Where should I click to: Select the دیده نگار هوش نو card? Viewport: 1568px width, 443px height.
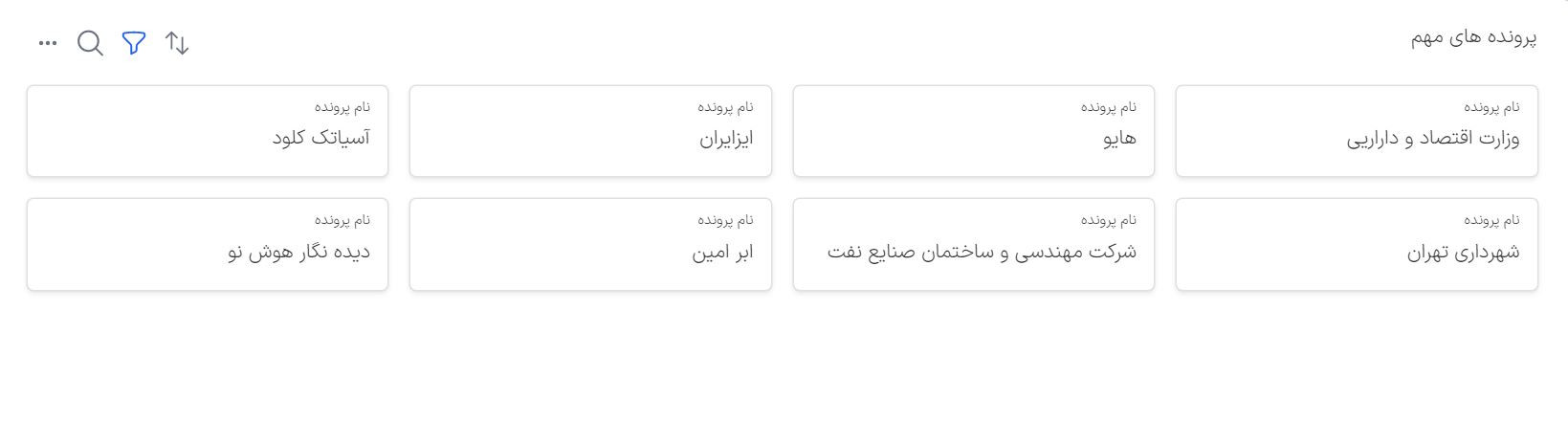(208, 244)
